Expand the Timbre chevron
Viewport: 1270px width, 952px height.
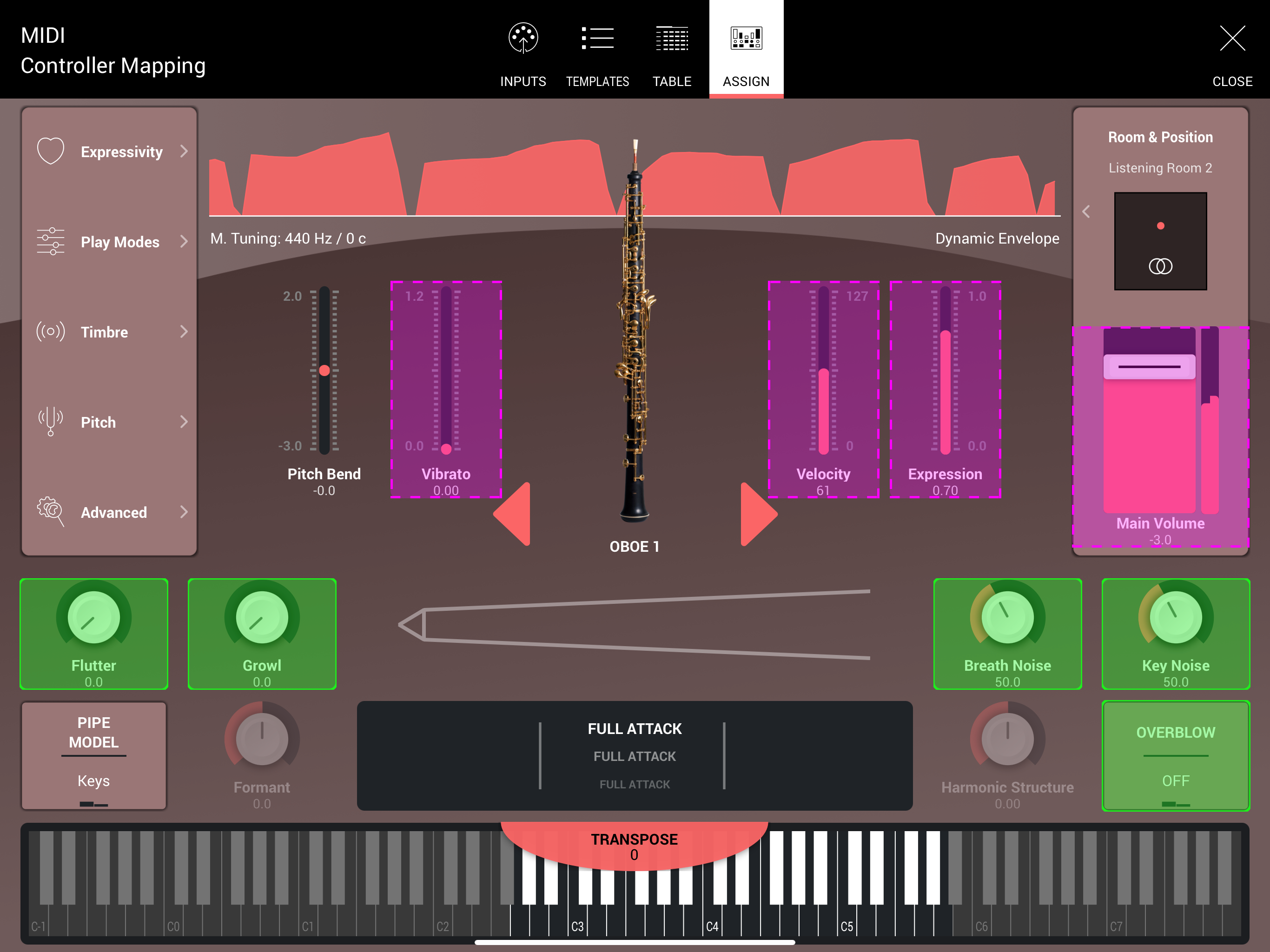click(184, 331)
